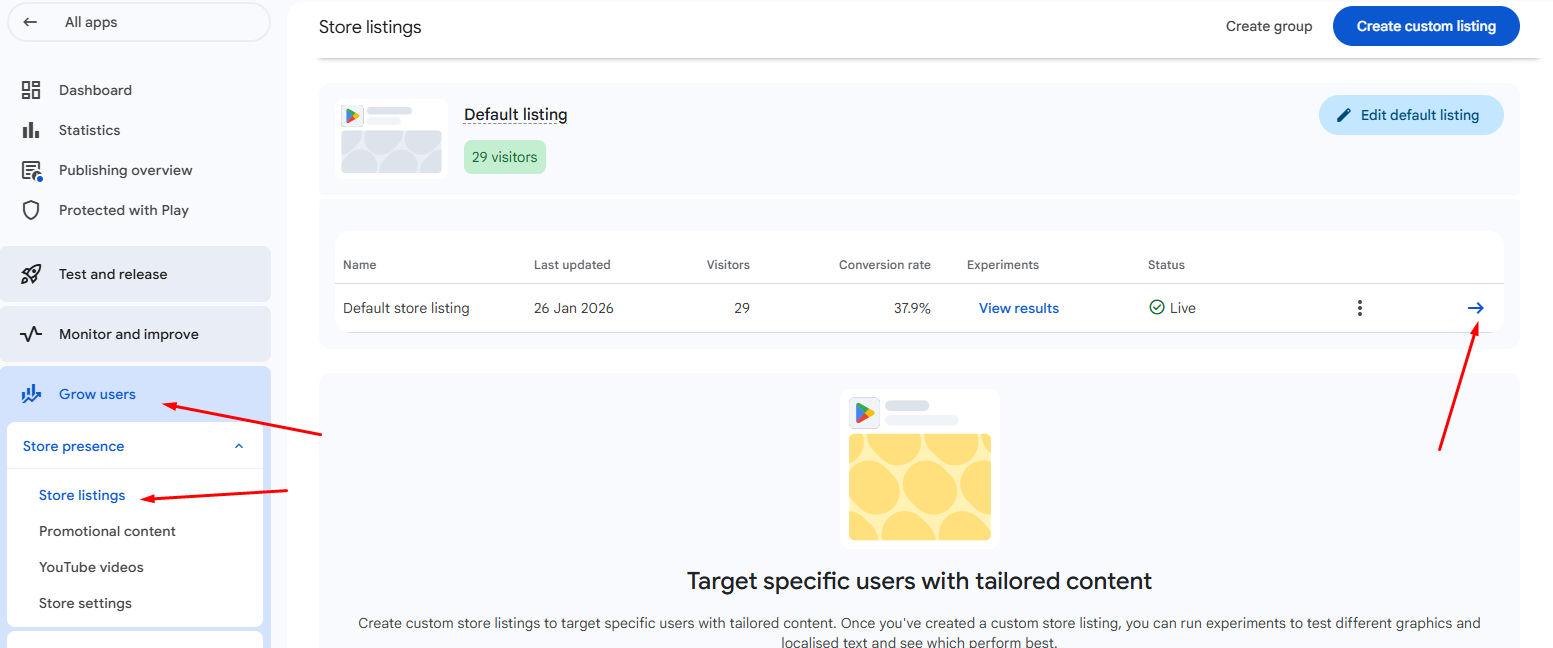Collapse the Store presence section chevron
The width and height of the screenshot is (1553, 648).
point(238,446)
